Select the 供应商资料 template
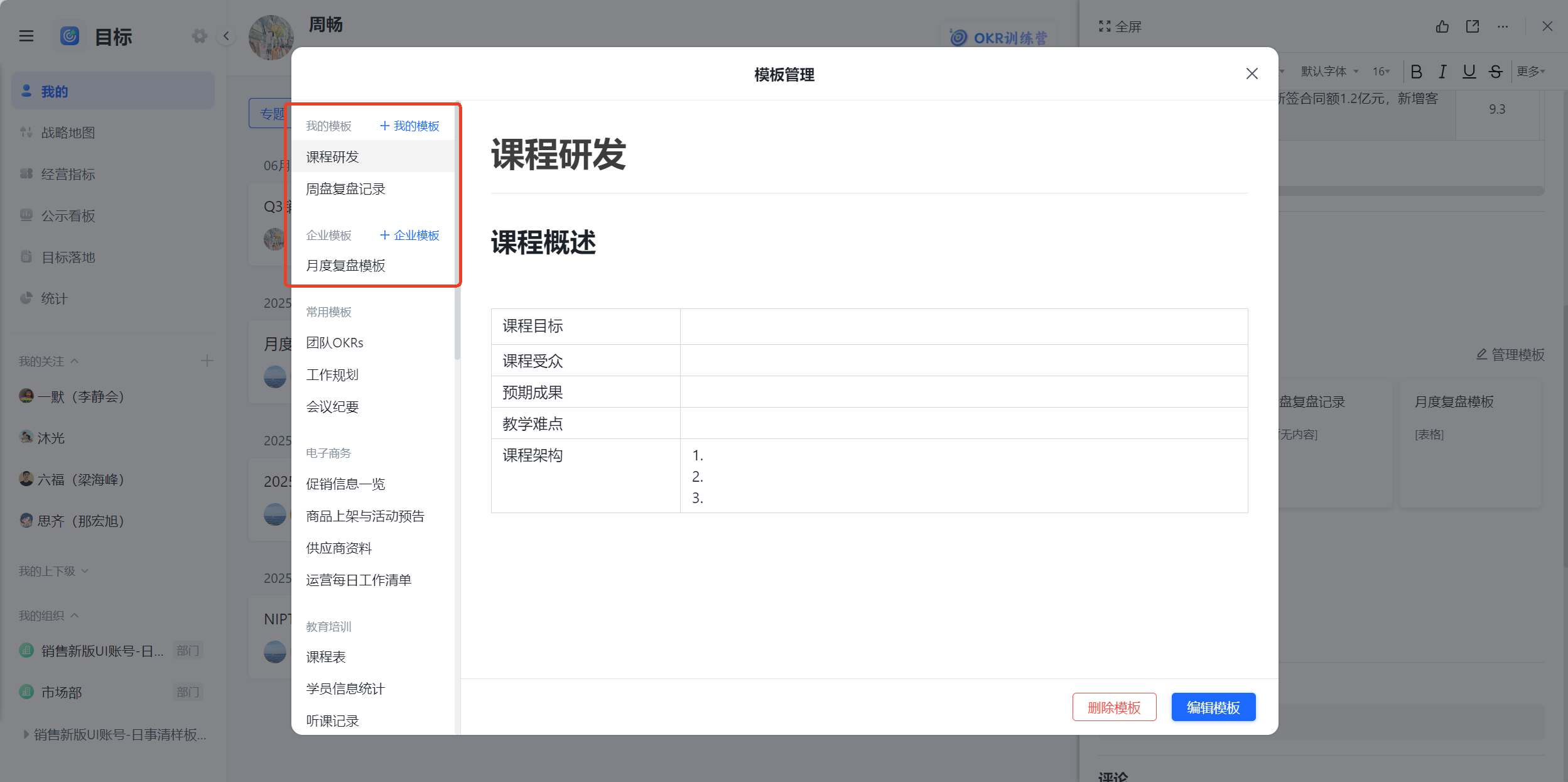The image size is (1568, 782). [x=374, y=548]
